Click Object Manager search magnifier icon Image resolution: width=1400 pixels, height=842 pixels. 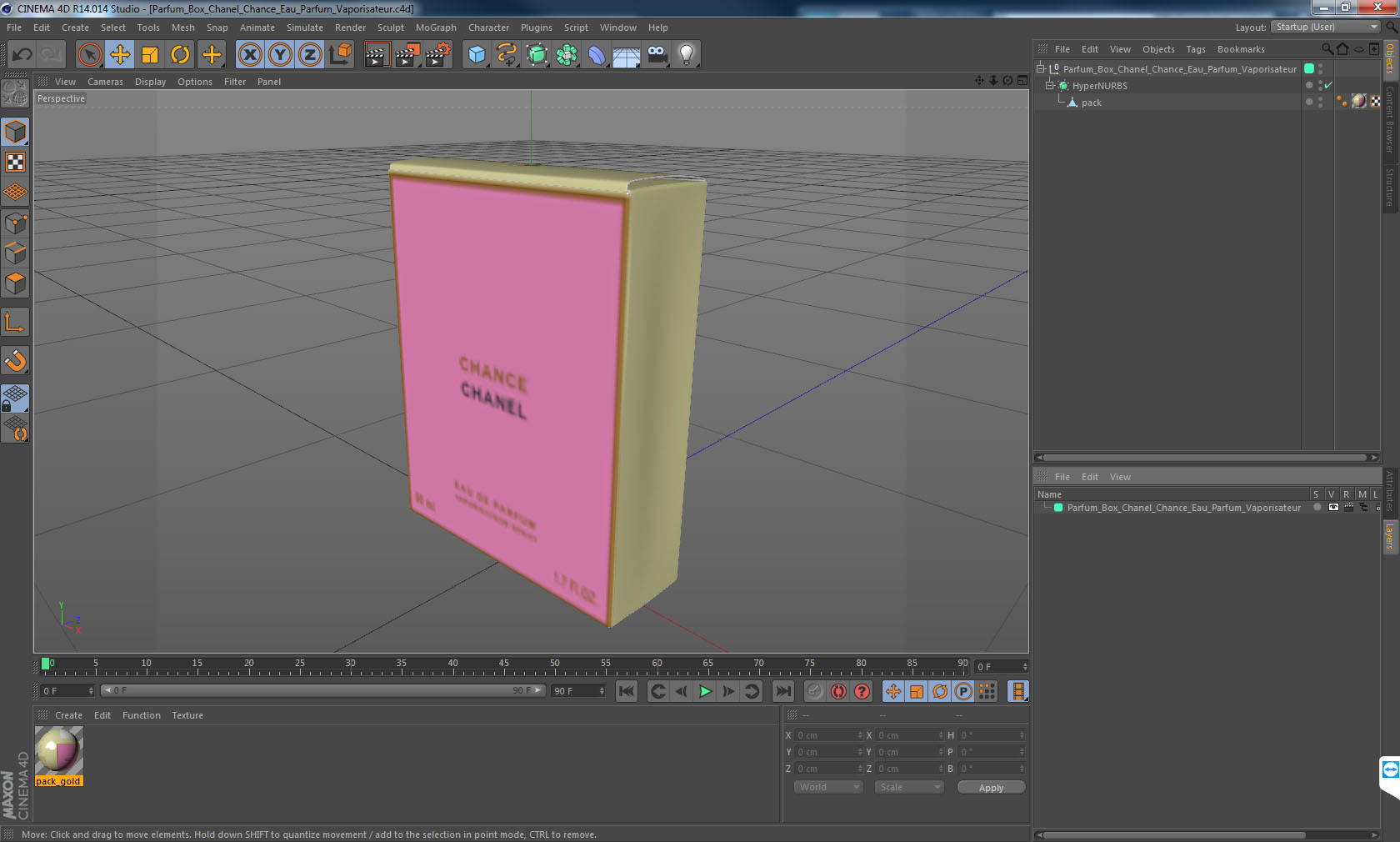tap(1327, 49)
